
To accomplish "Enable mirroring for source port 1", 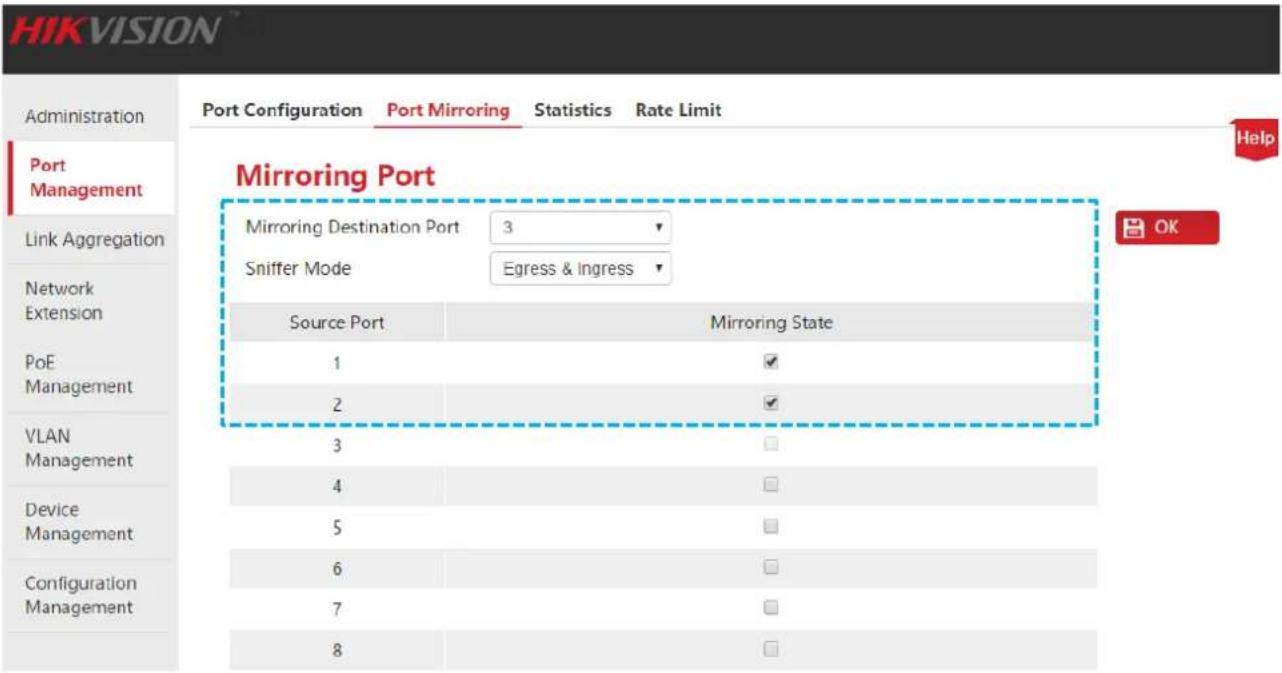I will [771, 363].
